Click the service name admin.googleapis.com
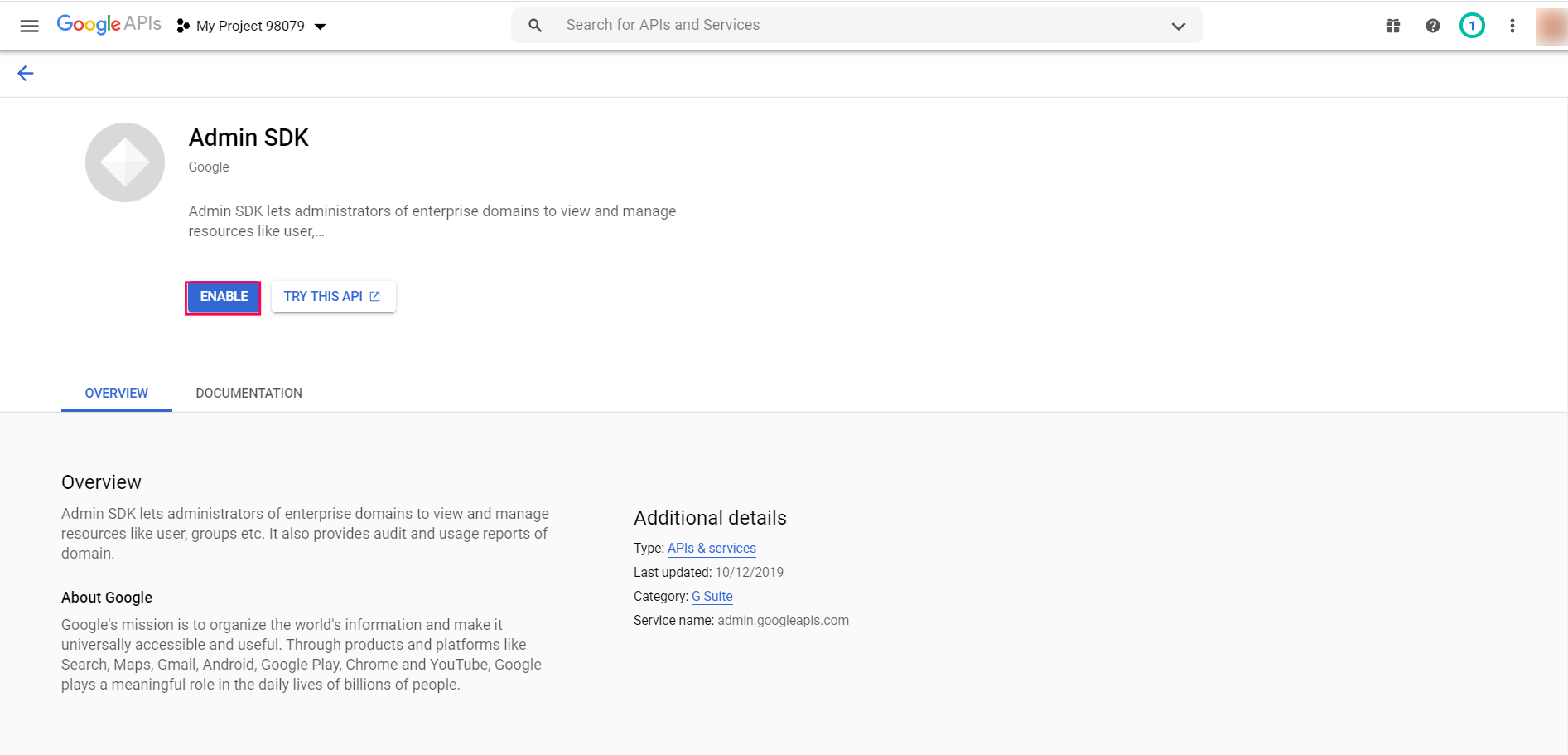 783,621
